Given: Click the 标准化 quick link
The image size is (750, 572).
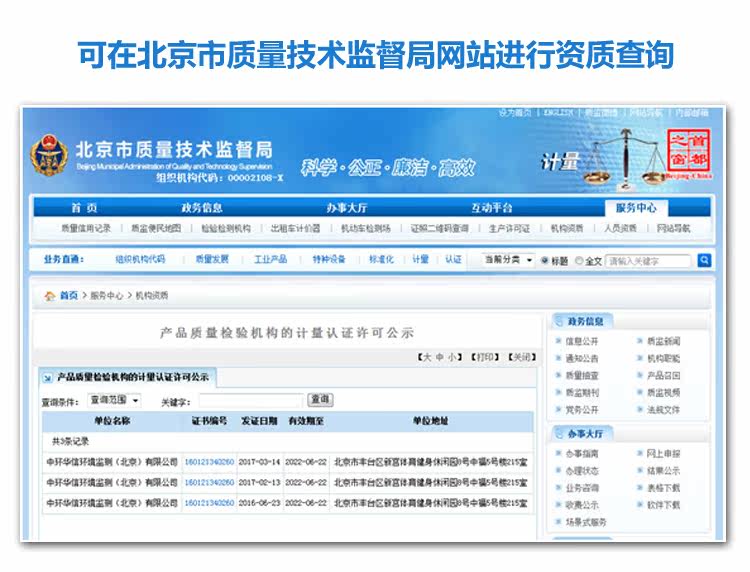Looking at the screenshot, I should click(381, 259).
